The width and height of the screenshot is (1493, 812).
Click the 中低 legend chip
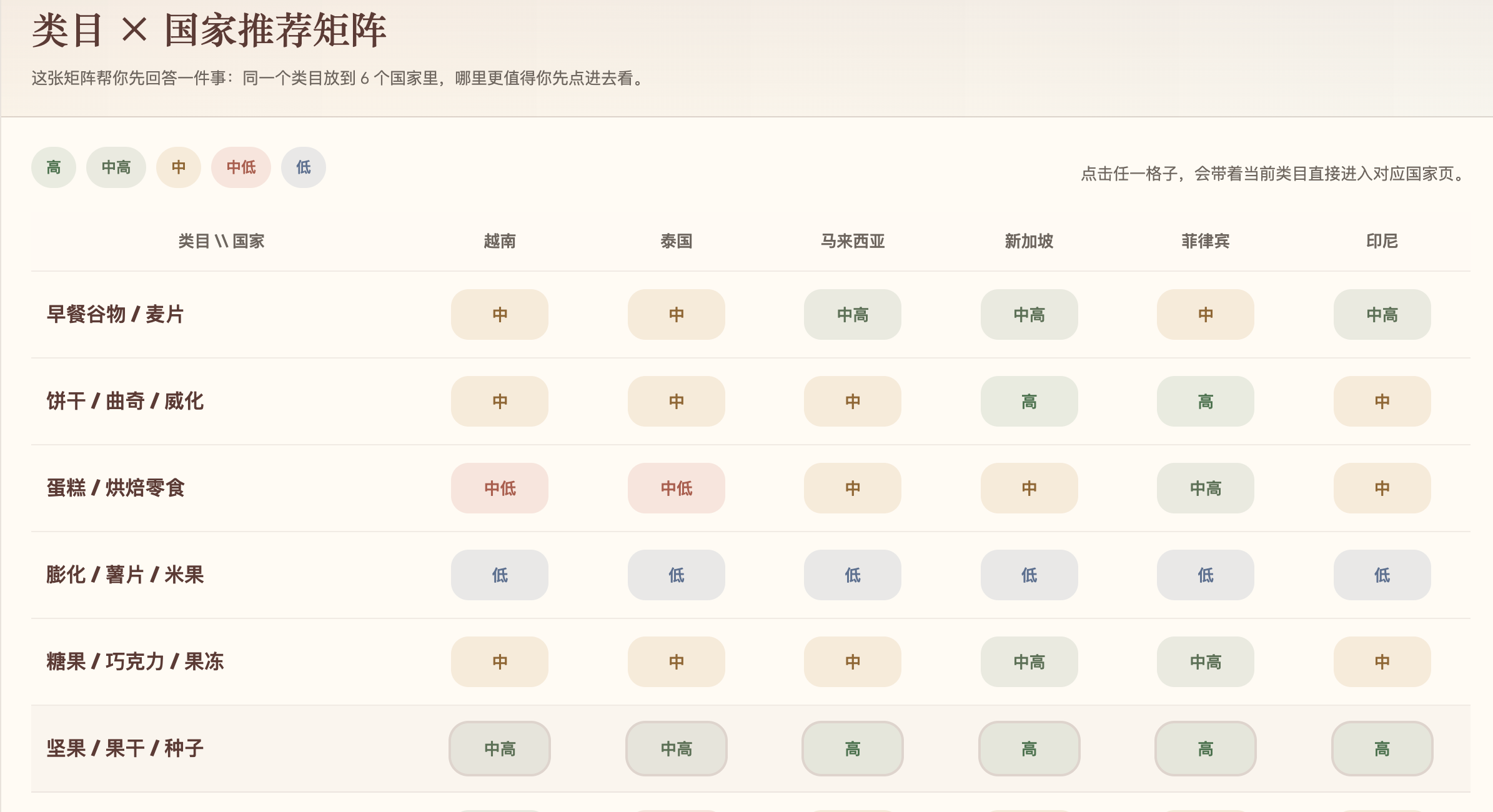tap(241, 167)
